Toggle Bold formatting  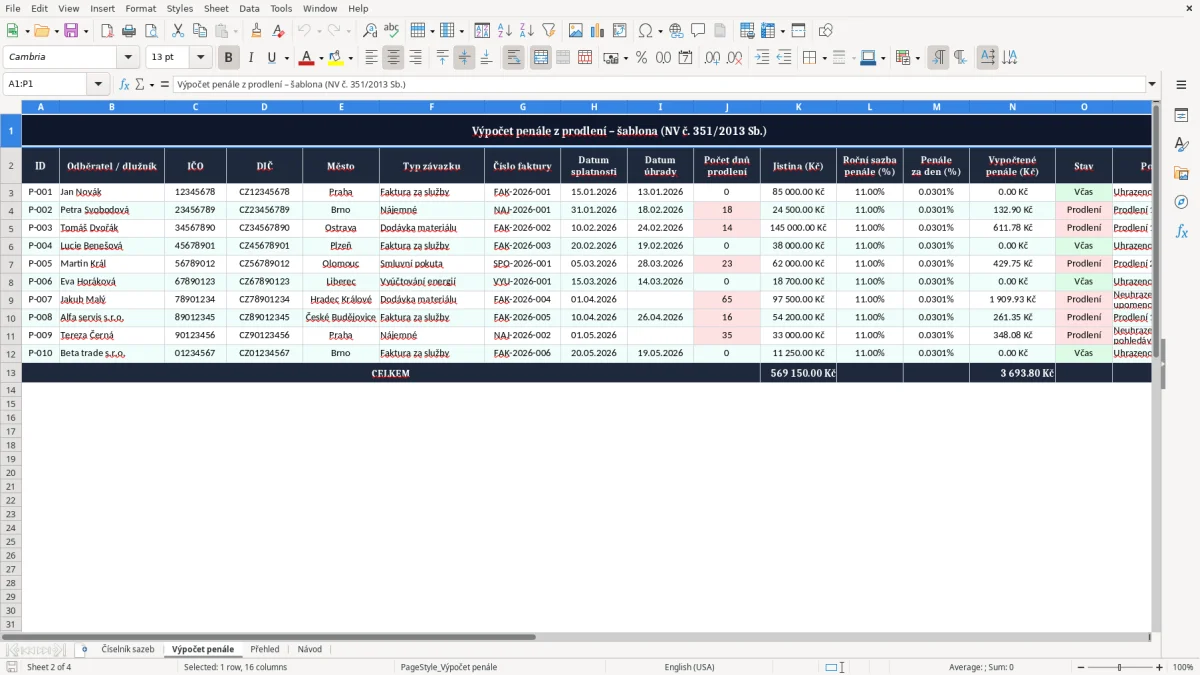pyautogui.click(x=228, y=58)
